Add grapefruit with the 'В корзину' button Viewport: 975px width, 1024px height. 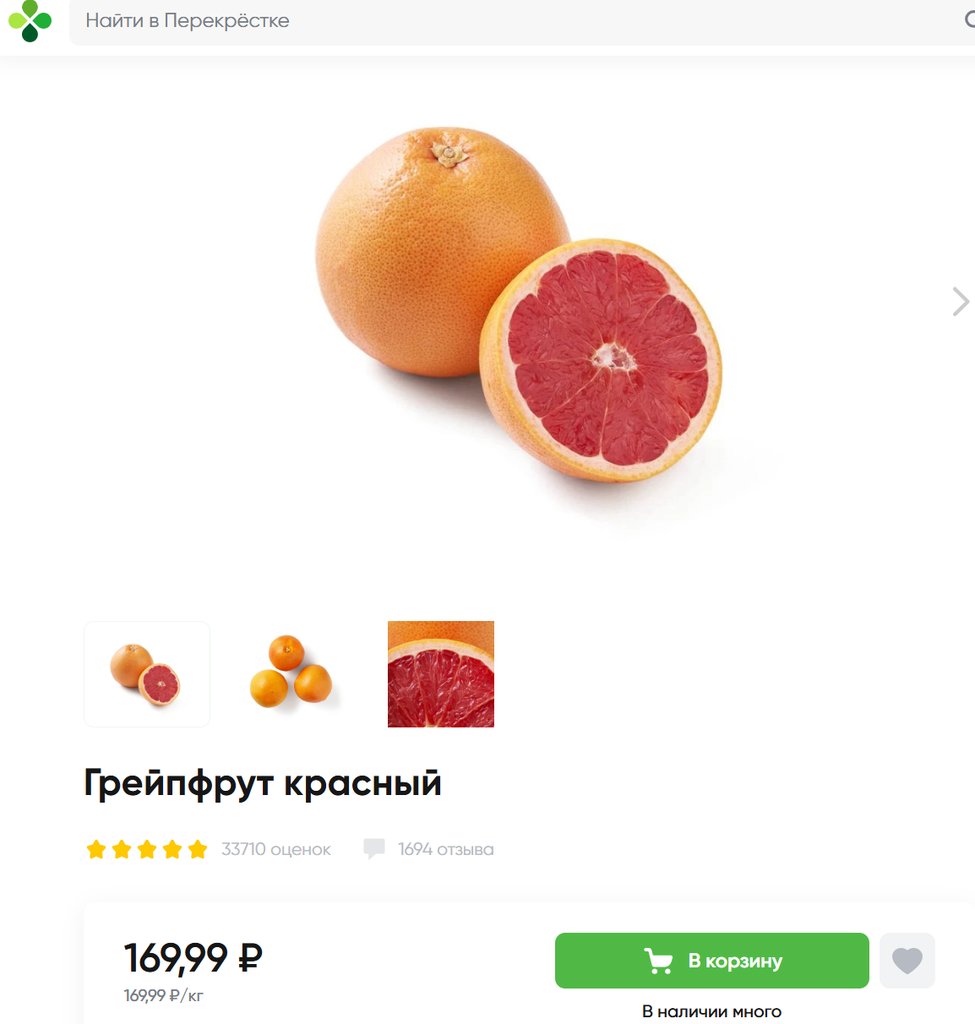(x=712, y=961)
